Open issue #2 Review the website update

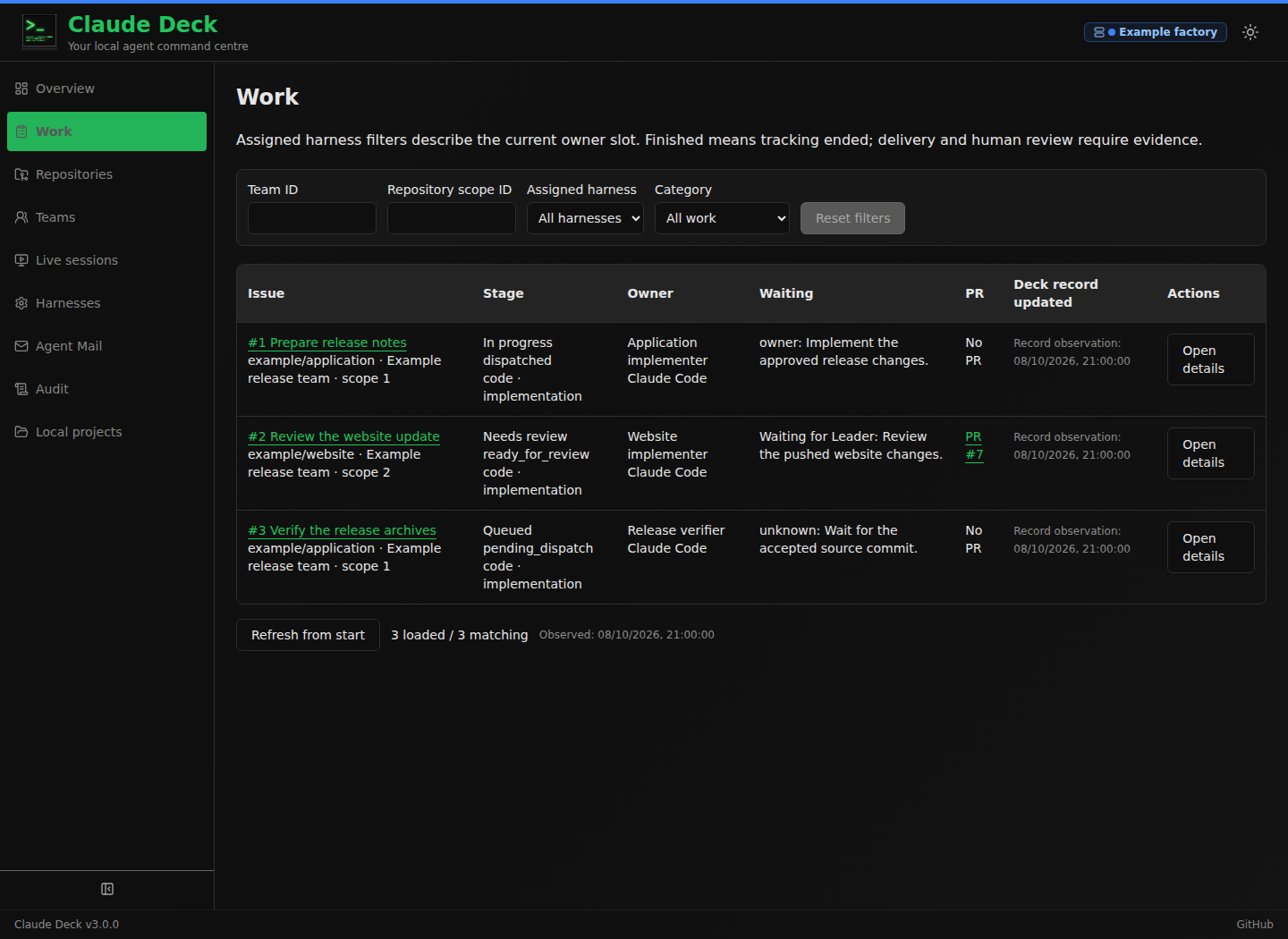coord(343,436)
